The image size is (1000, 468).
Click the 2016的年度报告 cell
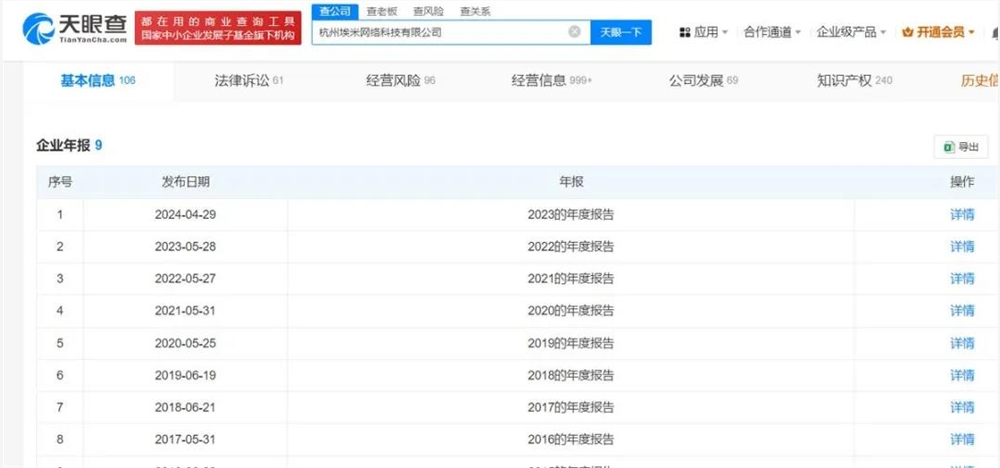click(x=571, y=439)
